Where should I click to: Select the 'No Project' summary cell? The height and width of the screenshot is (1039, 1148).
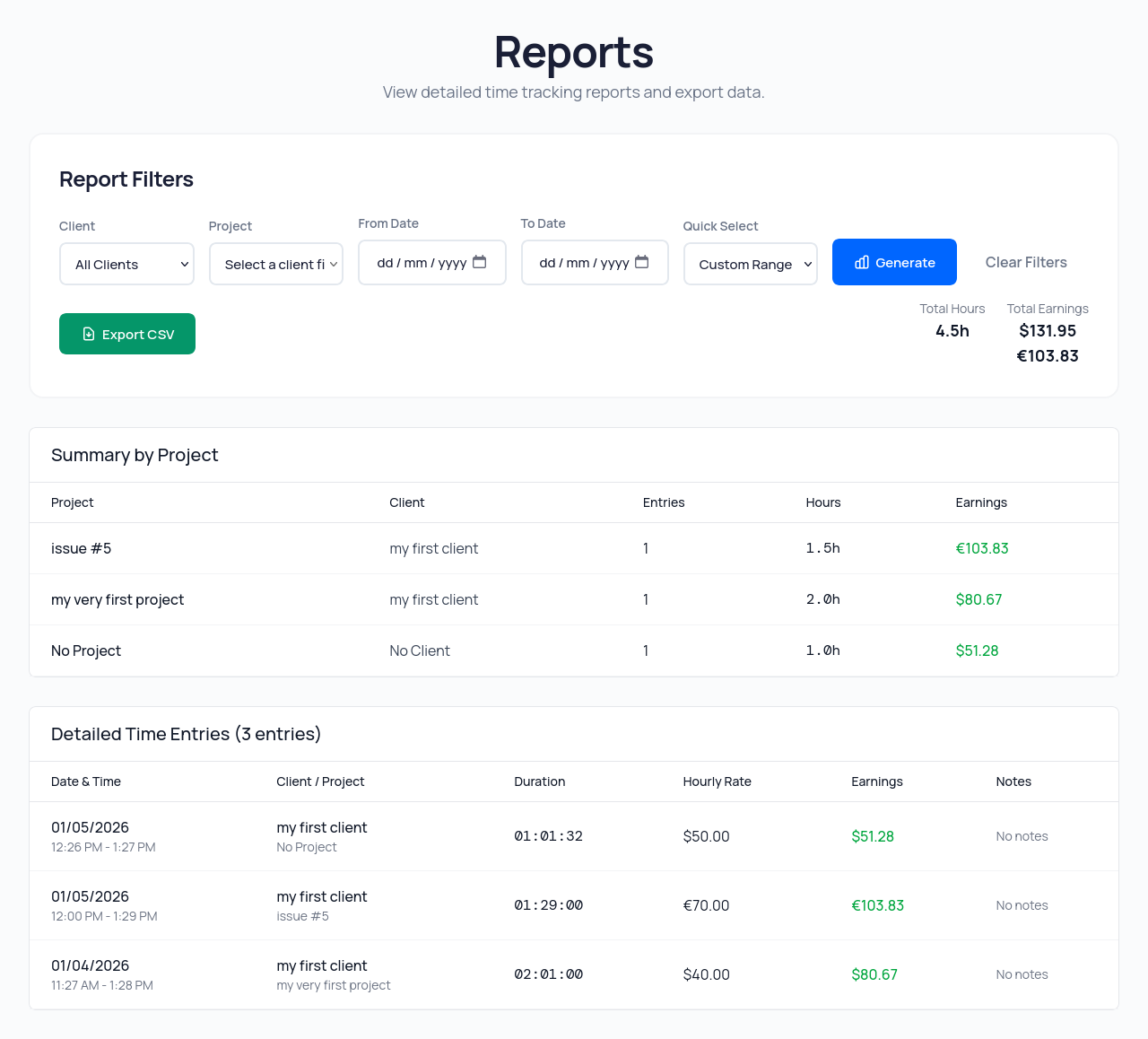(86, 650)
